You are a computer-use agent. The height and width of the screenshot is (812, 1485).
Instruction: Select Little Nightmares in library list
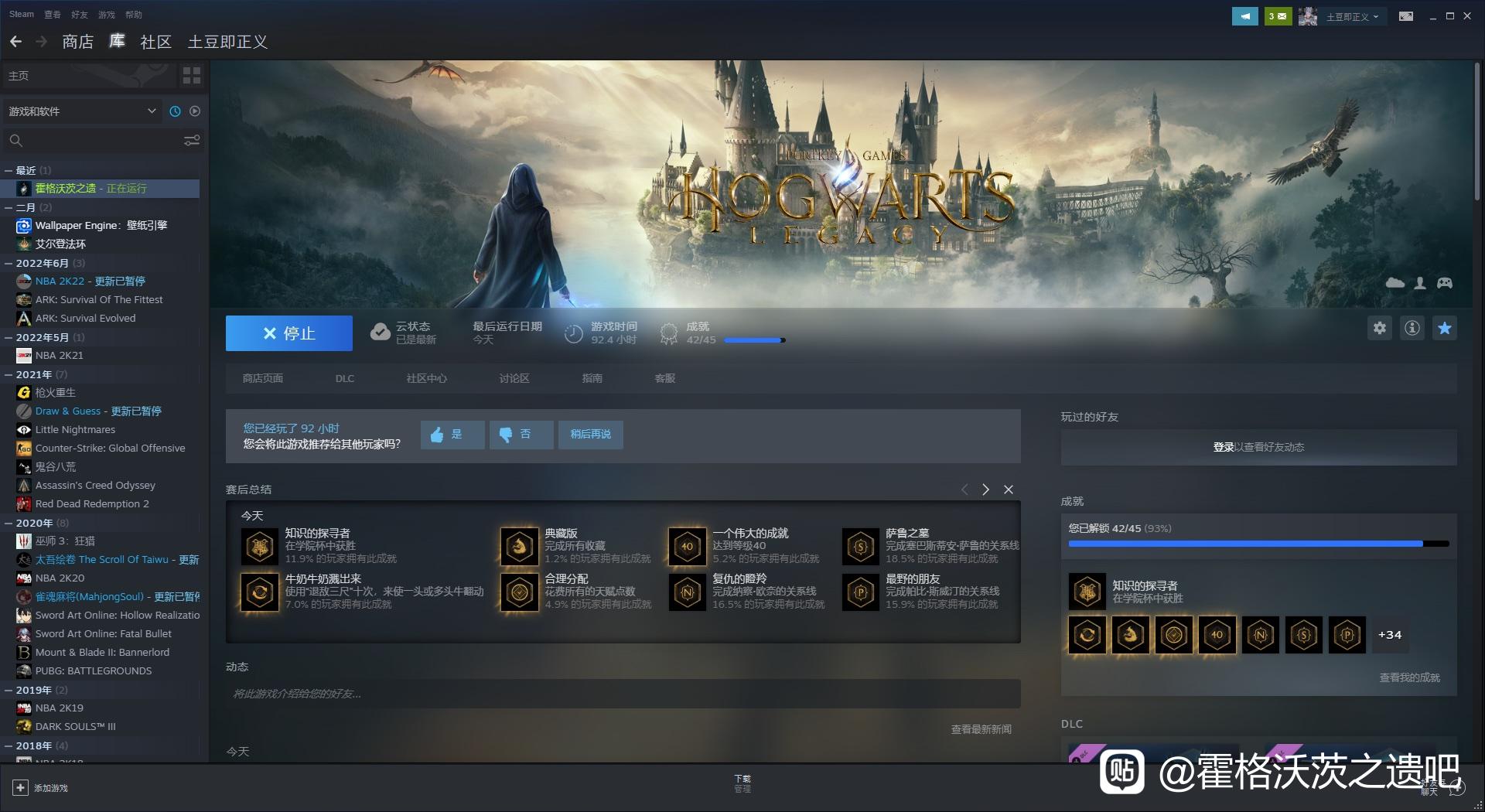click(x=101, y=430)
